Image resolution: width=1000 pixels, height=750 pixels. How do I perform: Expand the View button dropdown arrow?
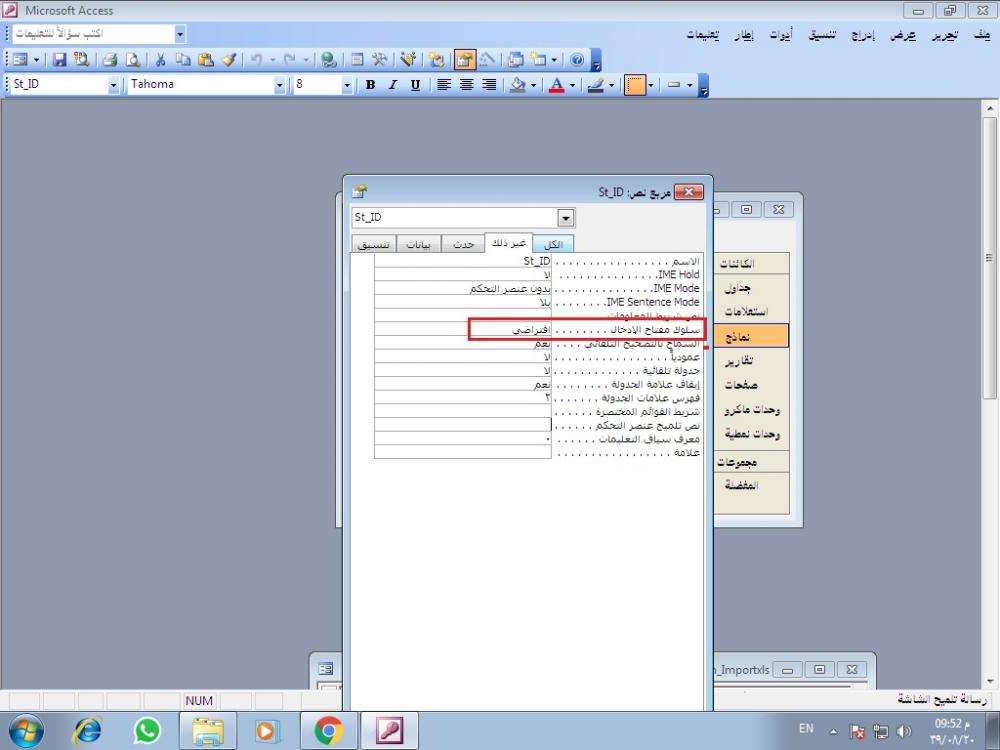pos(36,60)
